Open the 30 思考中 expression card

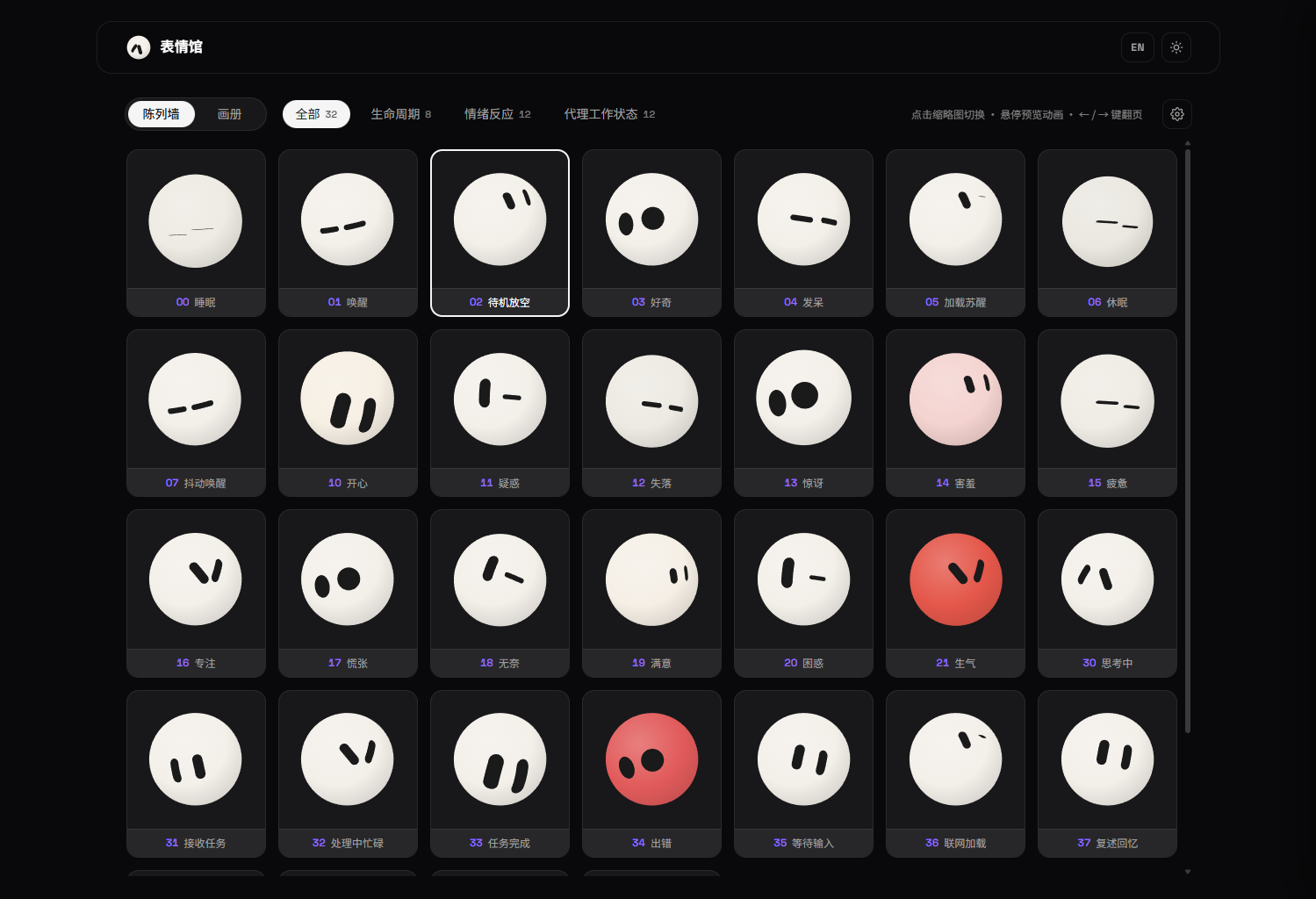tap(1107, 593)
